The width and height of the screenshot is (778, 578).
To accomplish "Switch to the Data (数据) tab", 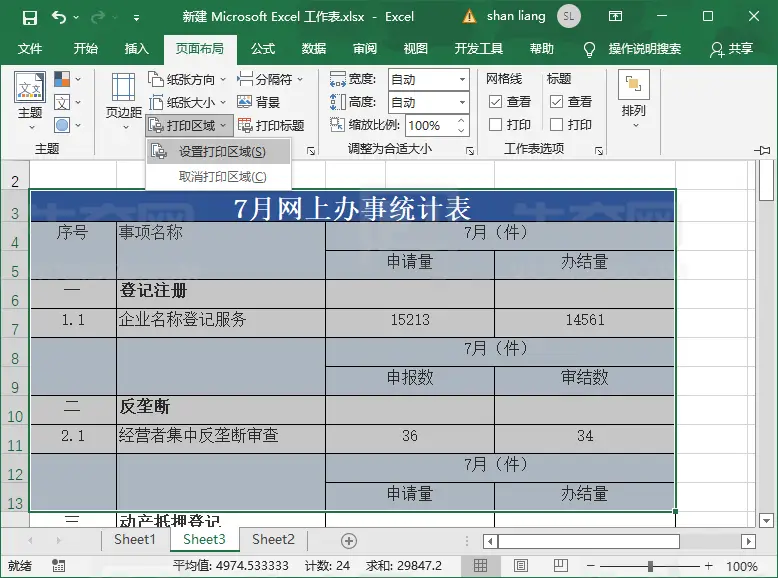I will [x=314, y=49].
